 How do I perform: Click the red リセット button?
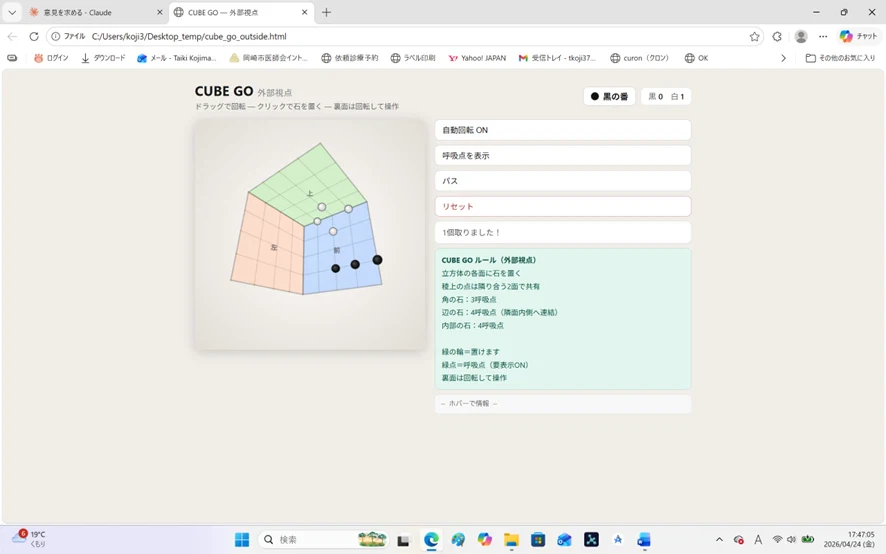pyautogui.click(x=563, y=206)
